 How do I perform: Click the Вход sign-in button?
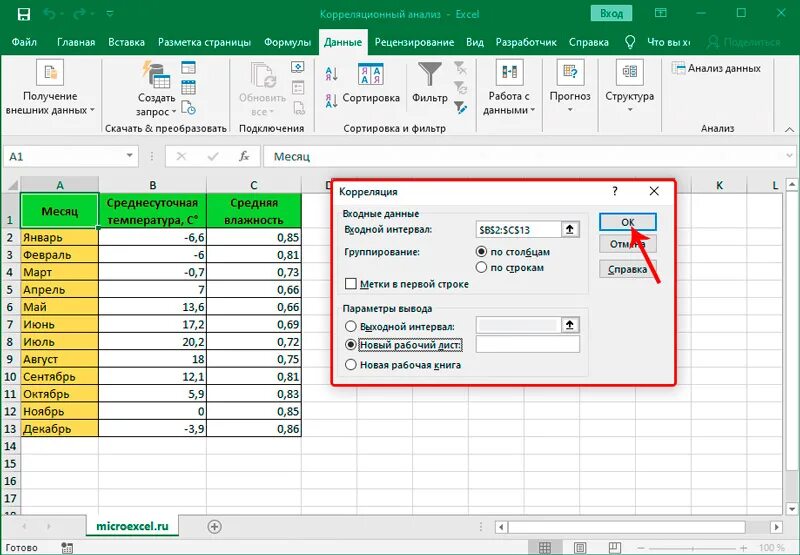611,14
